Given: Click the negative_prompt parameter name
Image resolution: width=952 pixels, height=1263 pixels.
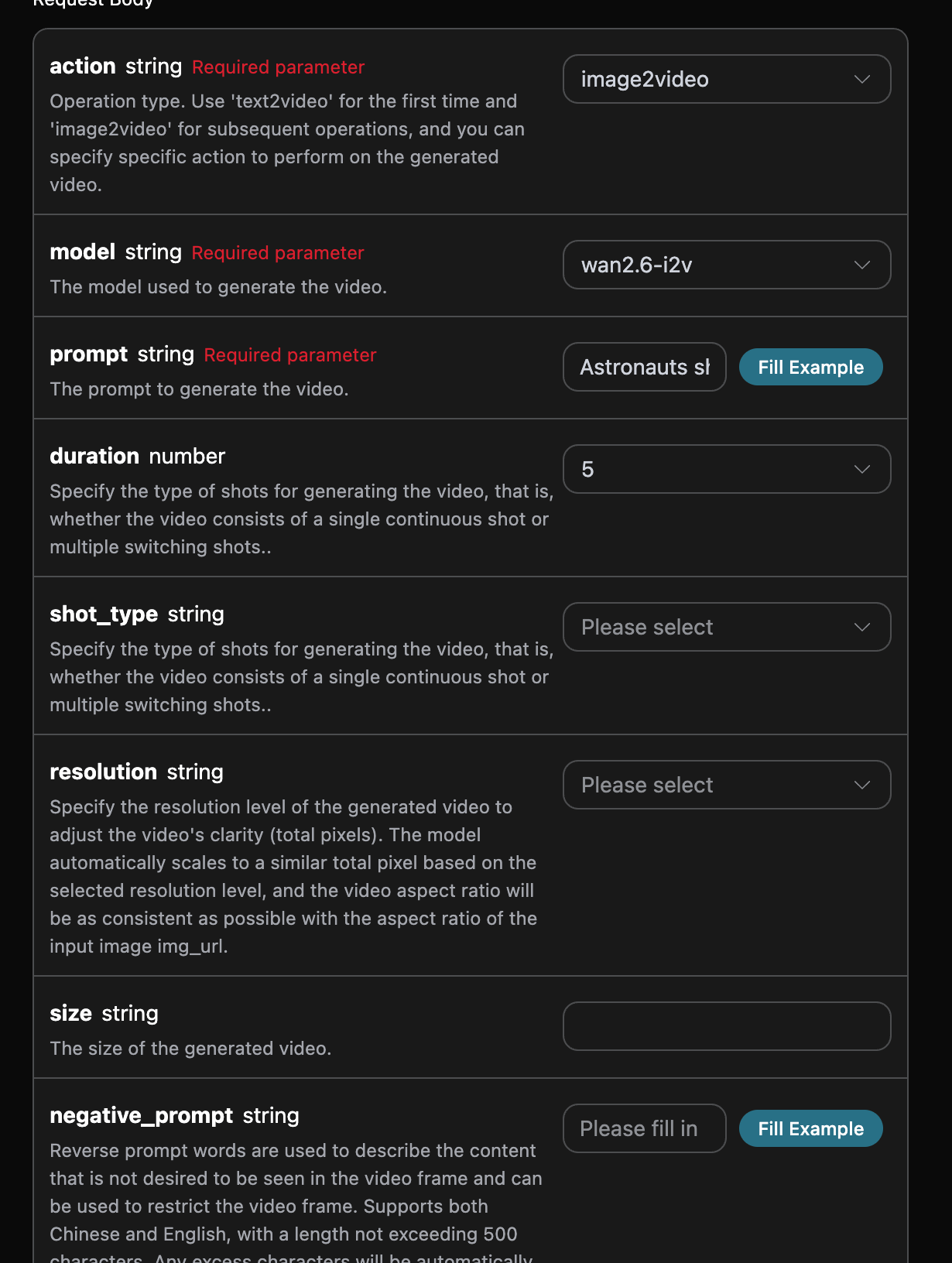Looking at the screenshot, I should pos(141,1116).
